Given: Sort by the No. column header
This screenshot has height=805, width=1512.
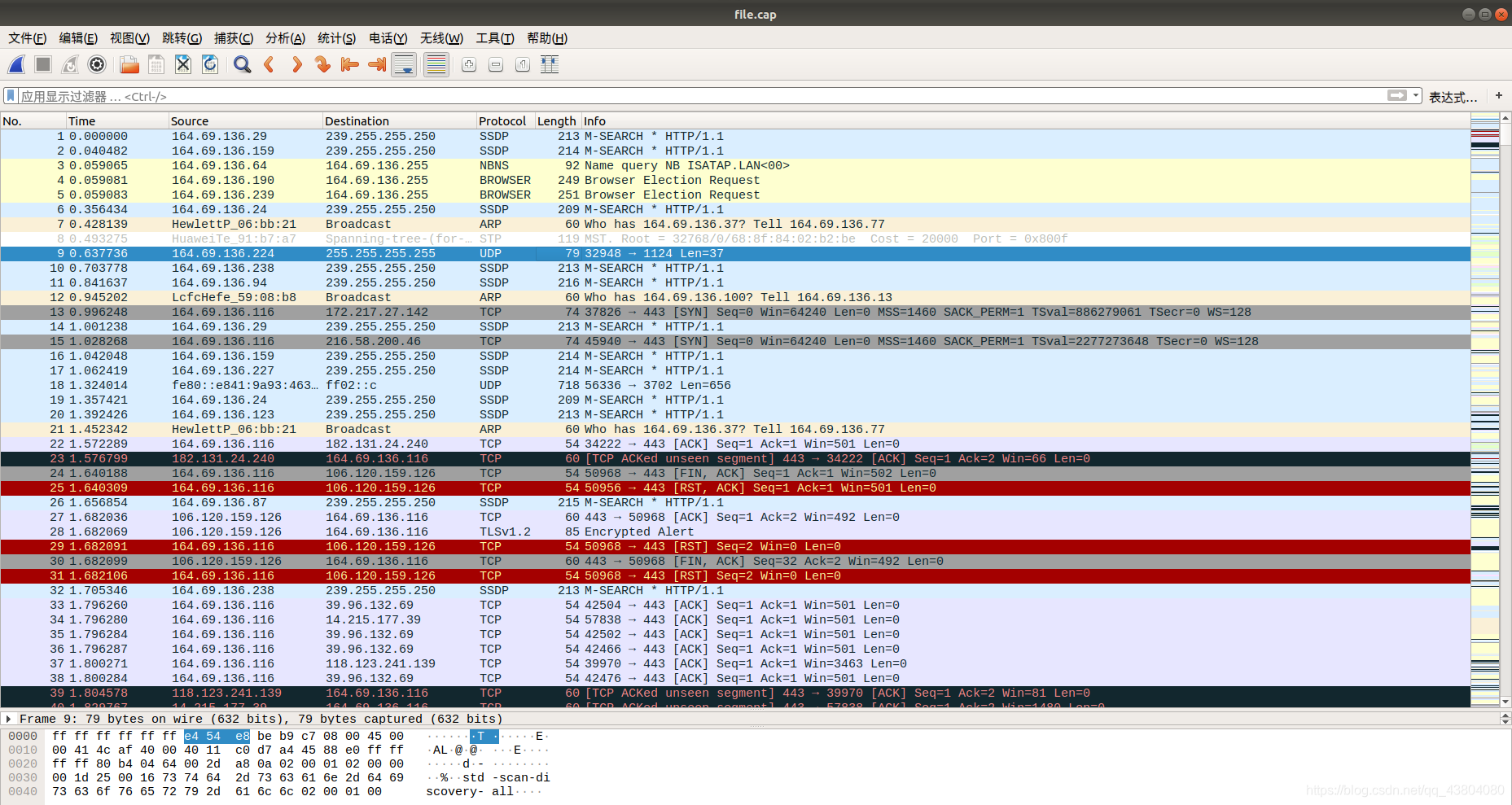Looking at the screenshot, I should [33, 120].
